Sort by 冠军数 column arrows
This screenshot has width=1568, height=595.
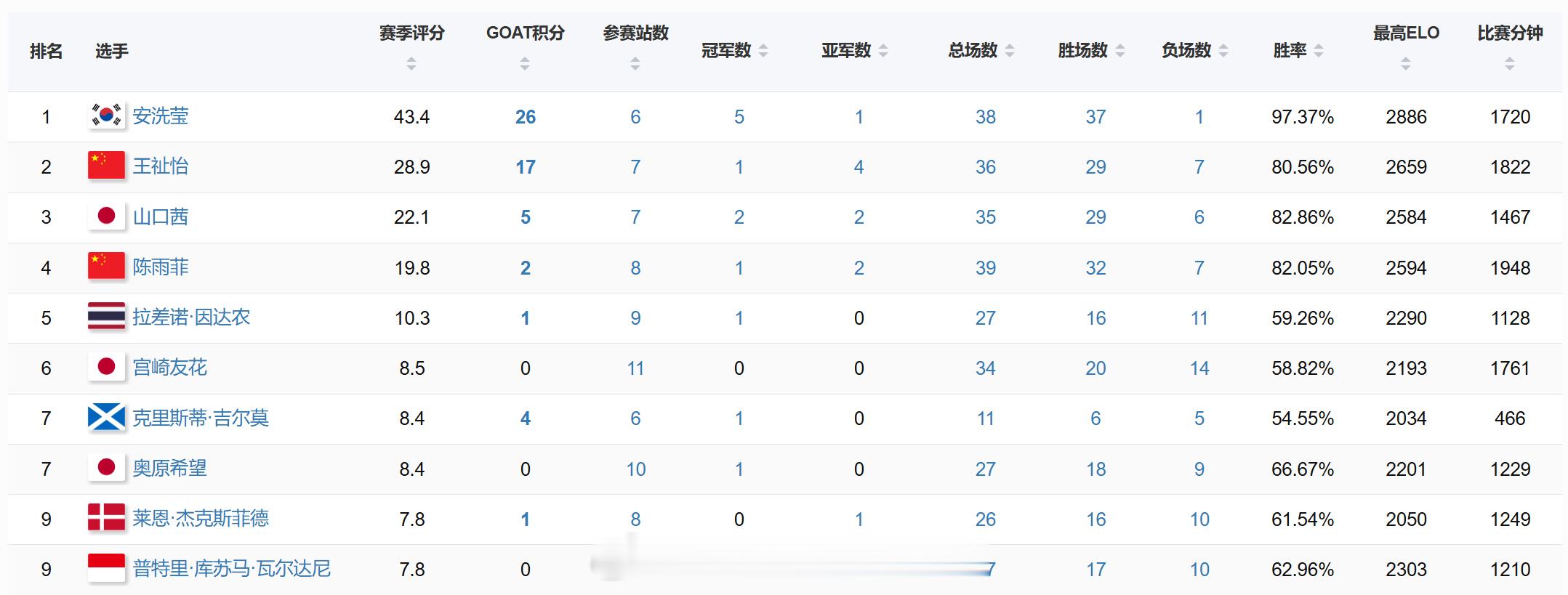click(763, 51)
